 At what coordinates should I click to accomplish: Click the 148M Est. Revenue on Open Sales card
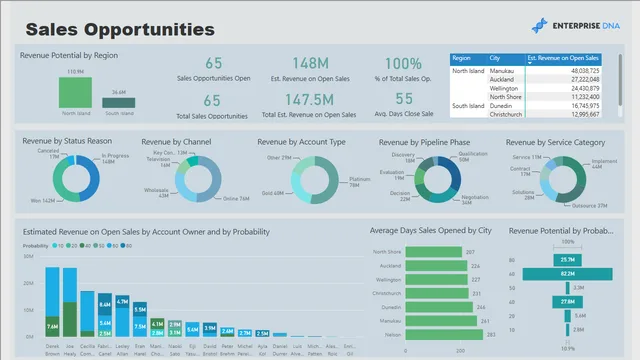point(310,69)
